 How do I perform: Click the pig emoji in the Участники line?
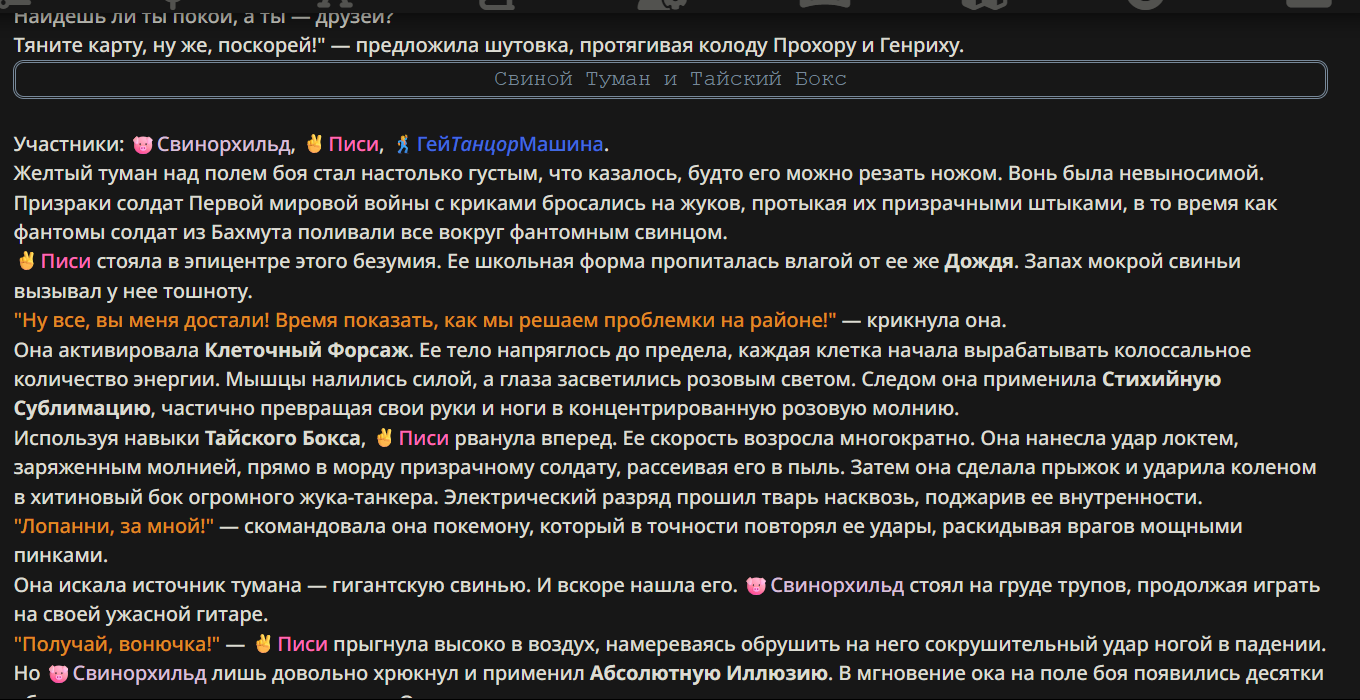pyautogui.click(x=142, y=145)
